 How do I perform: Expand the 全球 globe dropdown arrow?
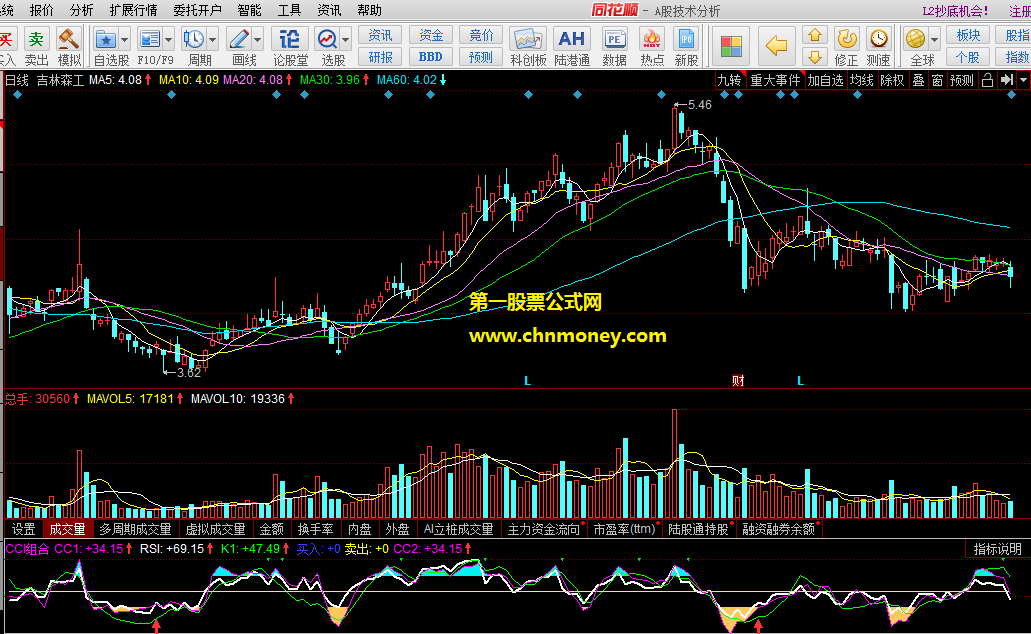(934, 40)
